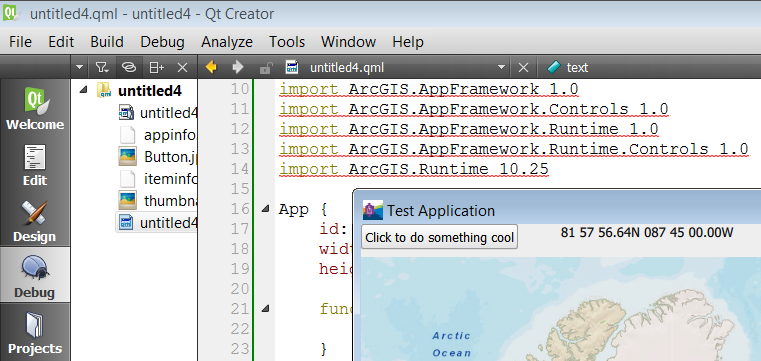Screen dimensions: 761x361
Task: Click the Test Application title text
Action: pyautogui.click(x=441, y=211)
